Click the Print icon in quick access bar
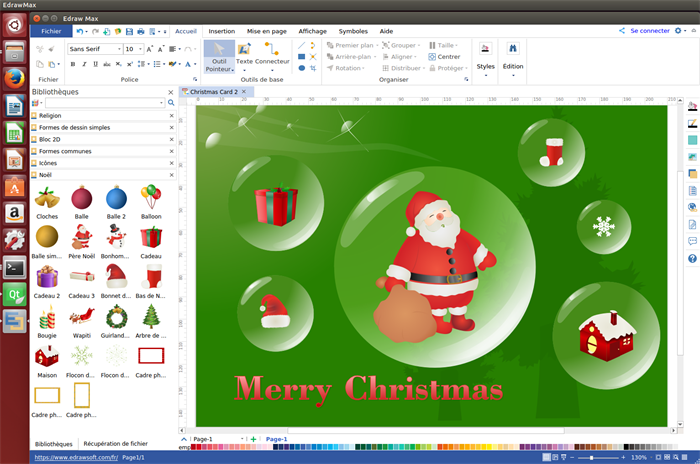 point(141,31)
